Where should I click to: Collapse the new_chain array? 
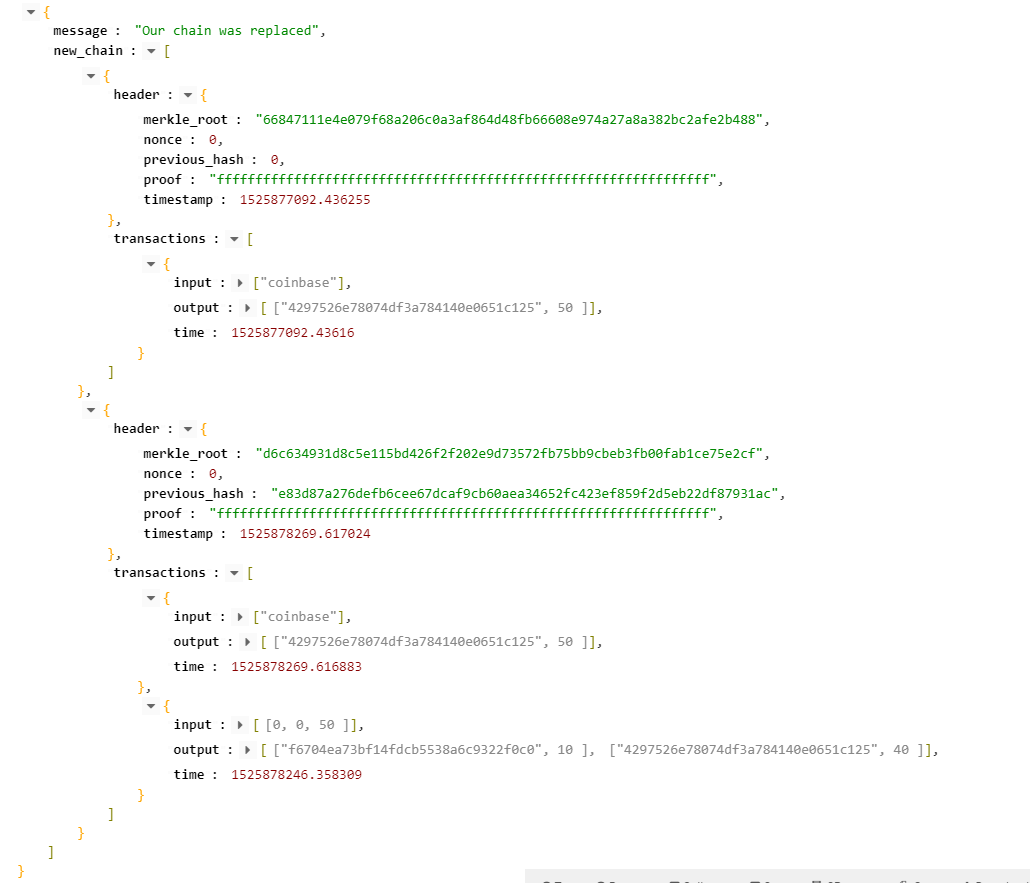tap(151, 51)
